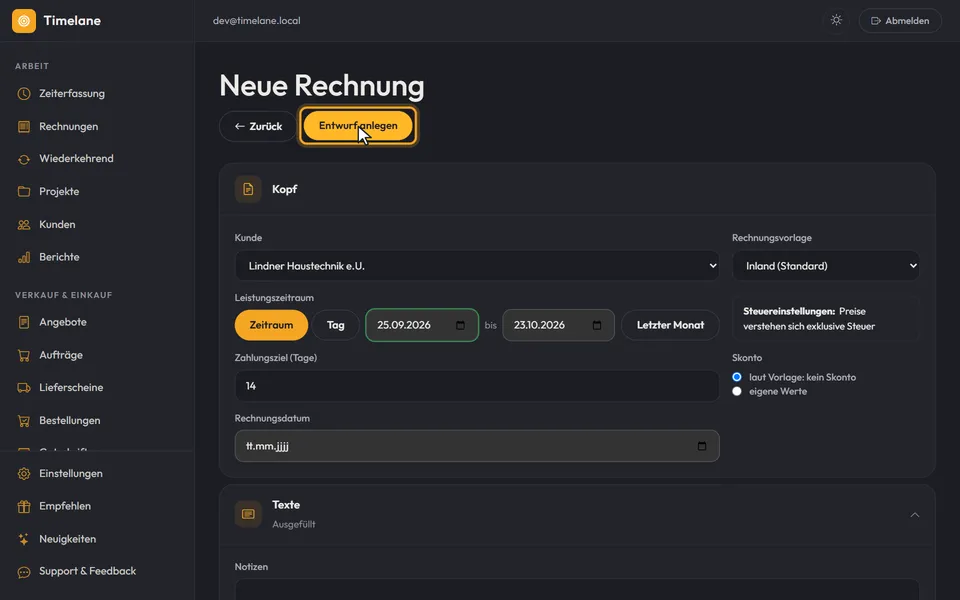Click the chat bubble icon beside Support & Feedback

[x=24, y=572]
